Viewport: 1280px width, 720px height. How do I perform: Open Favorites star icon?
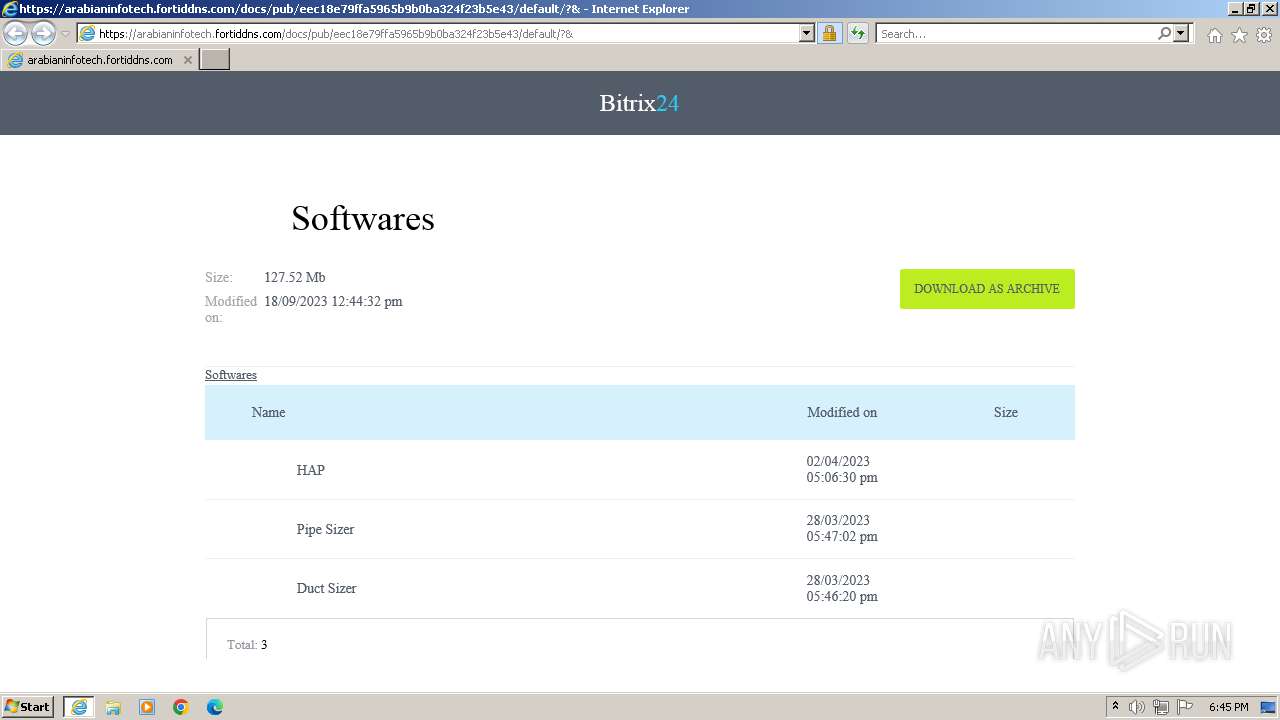(x=1239, y=35)
